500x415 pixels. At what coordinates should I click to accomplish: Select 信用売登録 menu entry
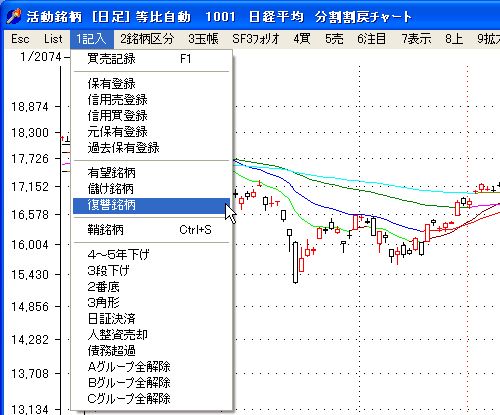(151, 100)
